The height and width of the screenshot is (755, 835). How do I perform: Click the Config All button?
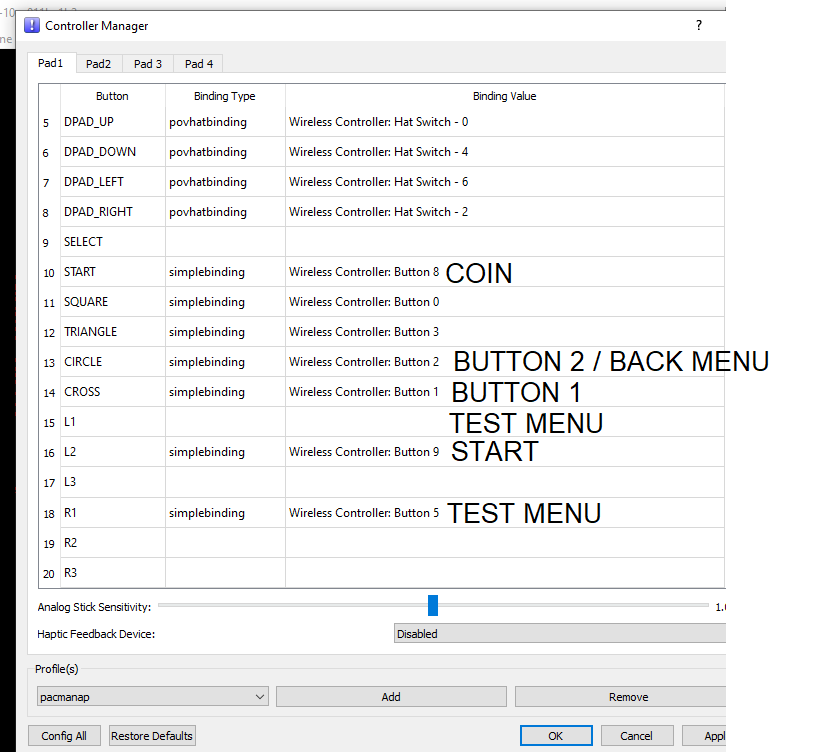(64, 735)
